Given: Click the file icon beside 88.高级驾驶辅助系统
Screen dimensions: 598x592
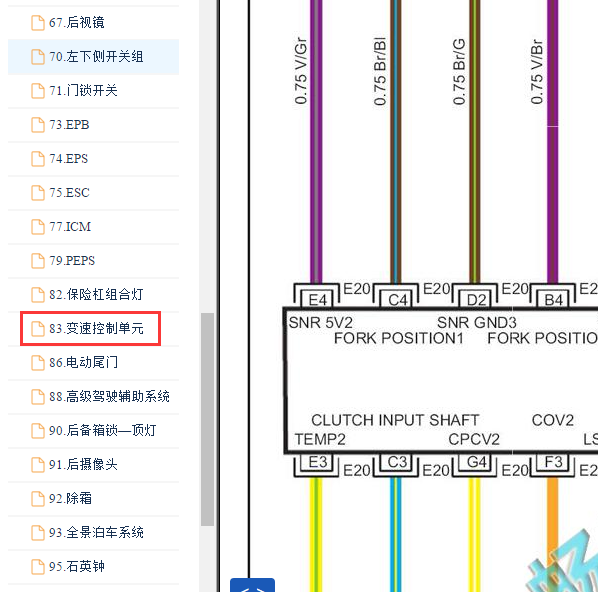Looking at the screenshot, I should click(x=38, y=396).
